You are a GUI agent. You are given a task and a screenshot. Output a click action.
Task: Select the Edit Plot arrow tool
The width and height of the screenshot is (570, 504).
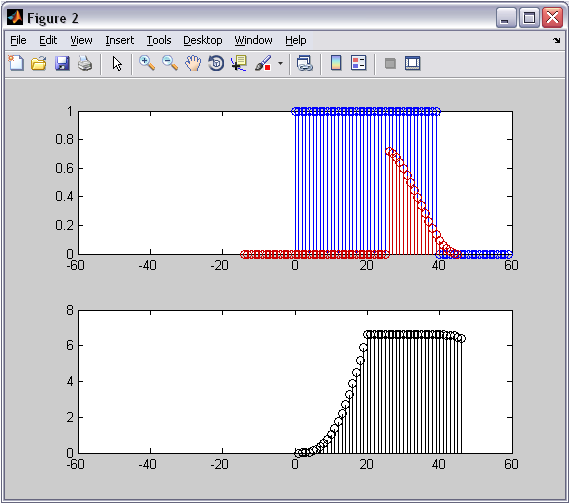pyautogui.click(x=117, y=63)
